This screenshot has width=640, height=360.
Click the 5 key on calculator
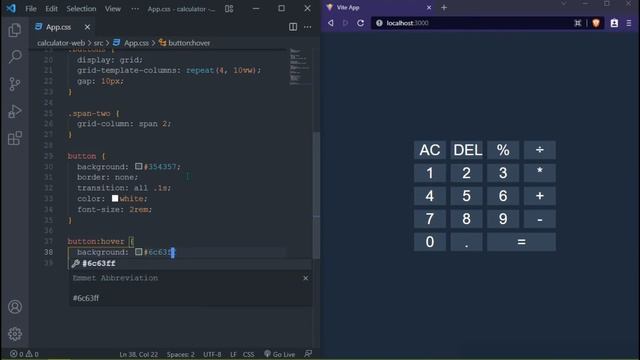click(x=466, y=196)
